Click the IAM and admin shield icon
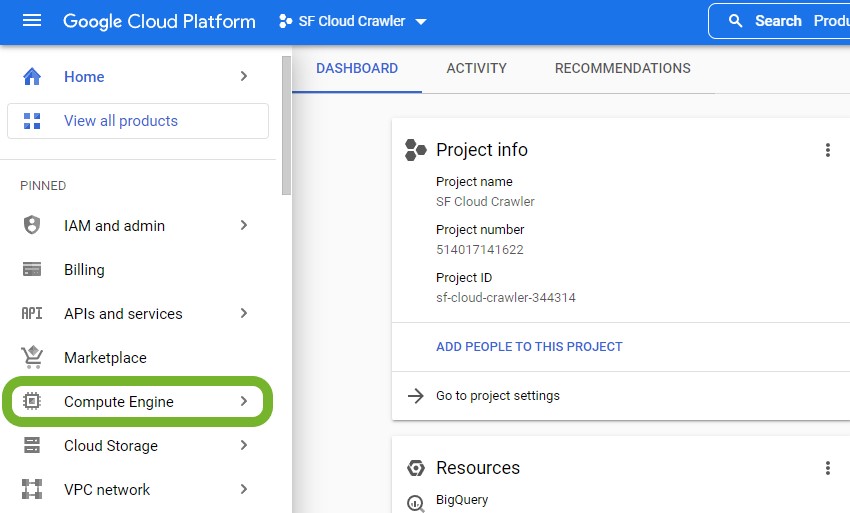 click(32, 225)
